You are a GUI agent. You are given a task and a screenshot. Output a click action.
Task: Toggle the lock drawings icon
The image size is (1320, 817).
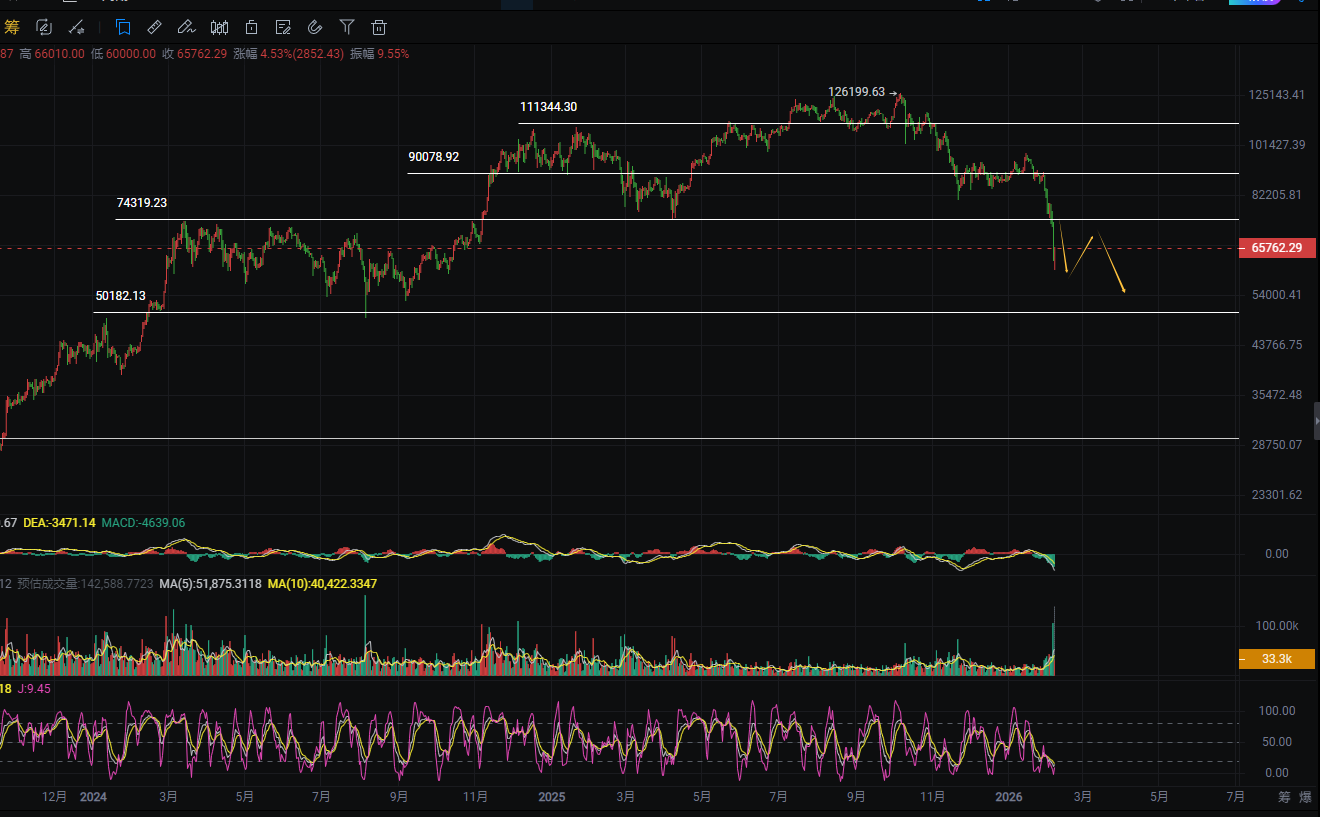(251, 27)
